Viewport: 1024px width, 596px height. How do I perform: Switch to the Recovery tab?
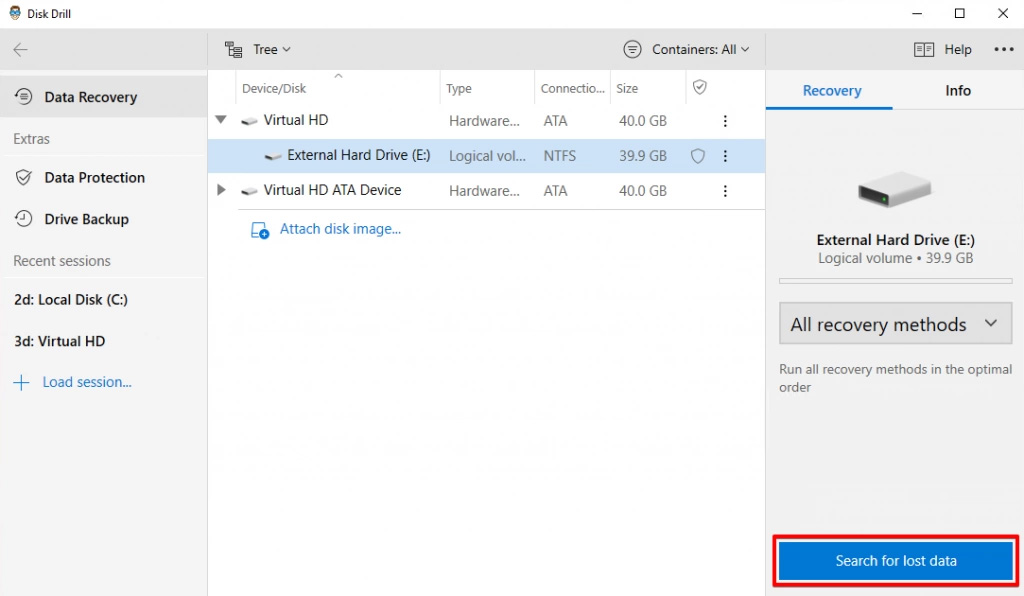[x=831, y=91]
